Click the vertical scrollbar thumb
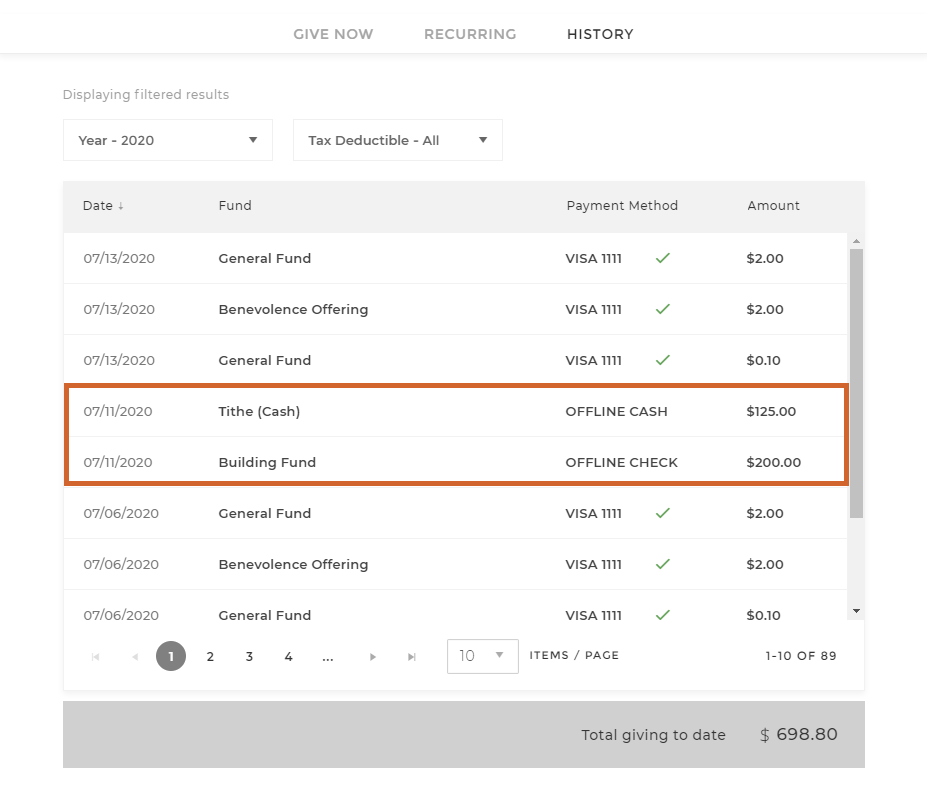 coord(856,380)
